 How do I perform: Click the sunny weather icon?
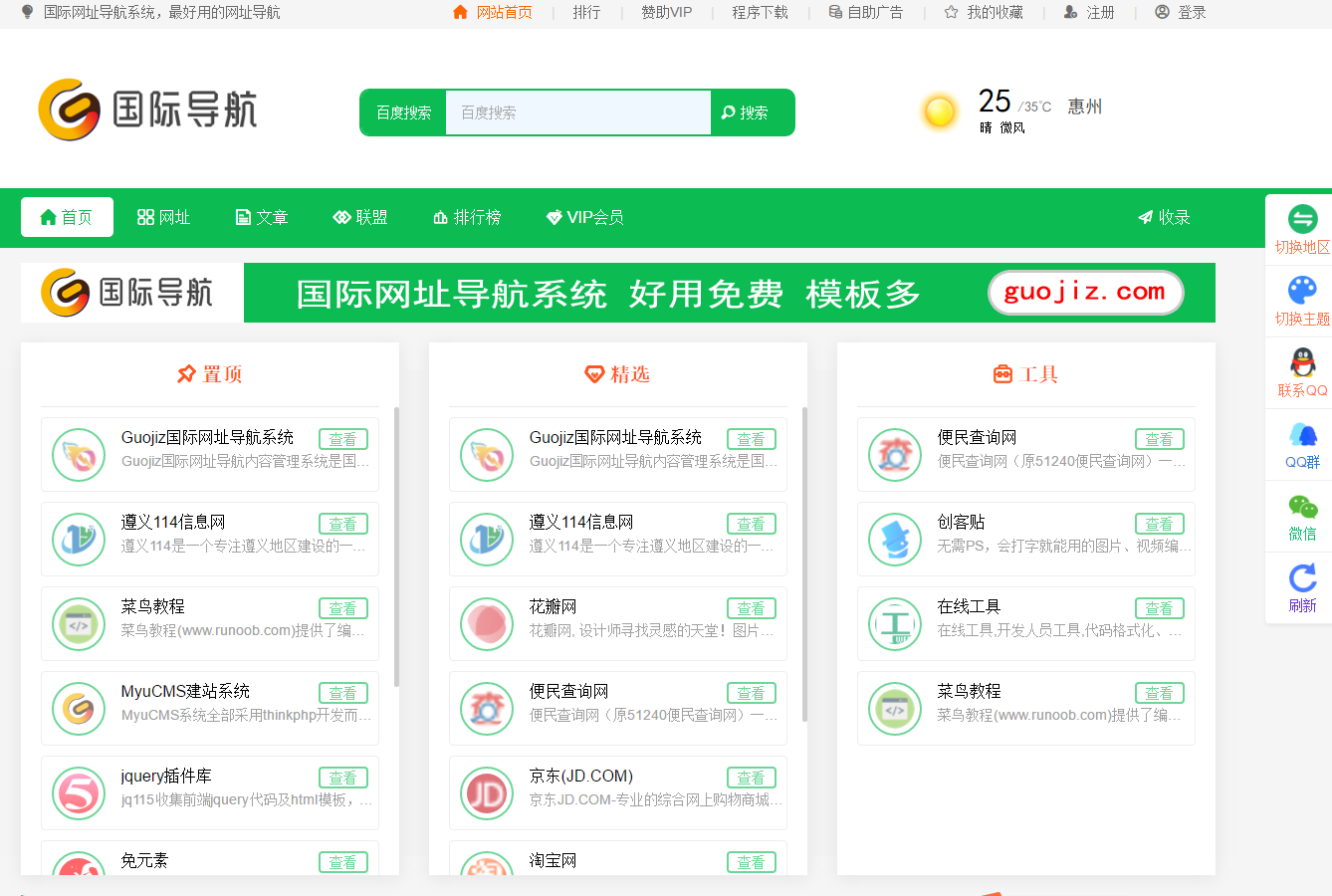939,112
